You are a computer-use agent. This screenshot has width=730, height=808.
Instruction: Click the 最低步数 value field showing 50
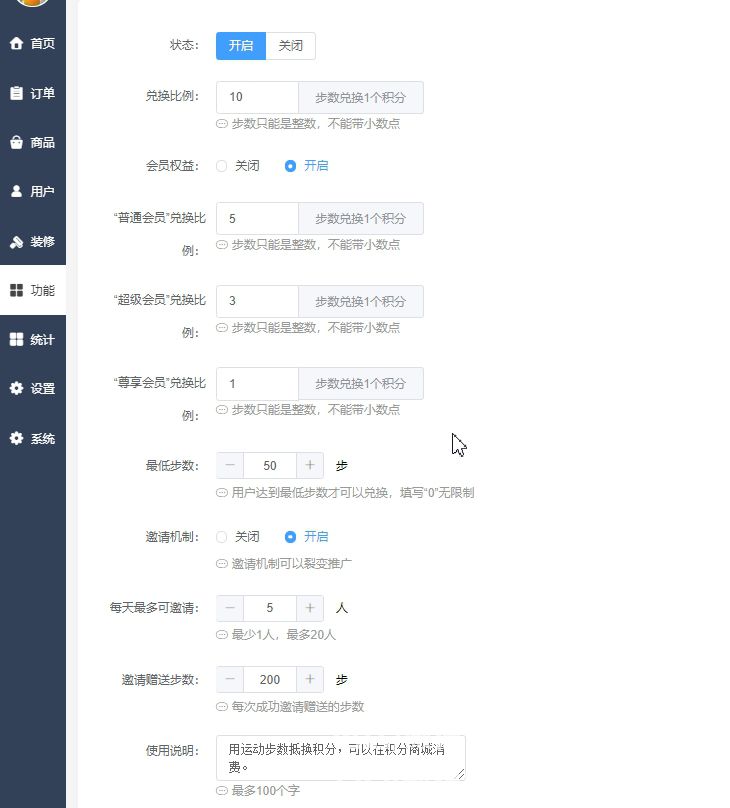point(270,465)
